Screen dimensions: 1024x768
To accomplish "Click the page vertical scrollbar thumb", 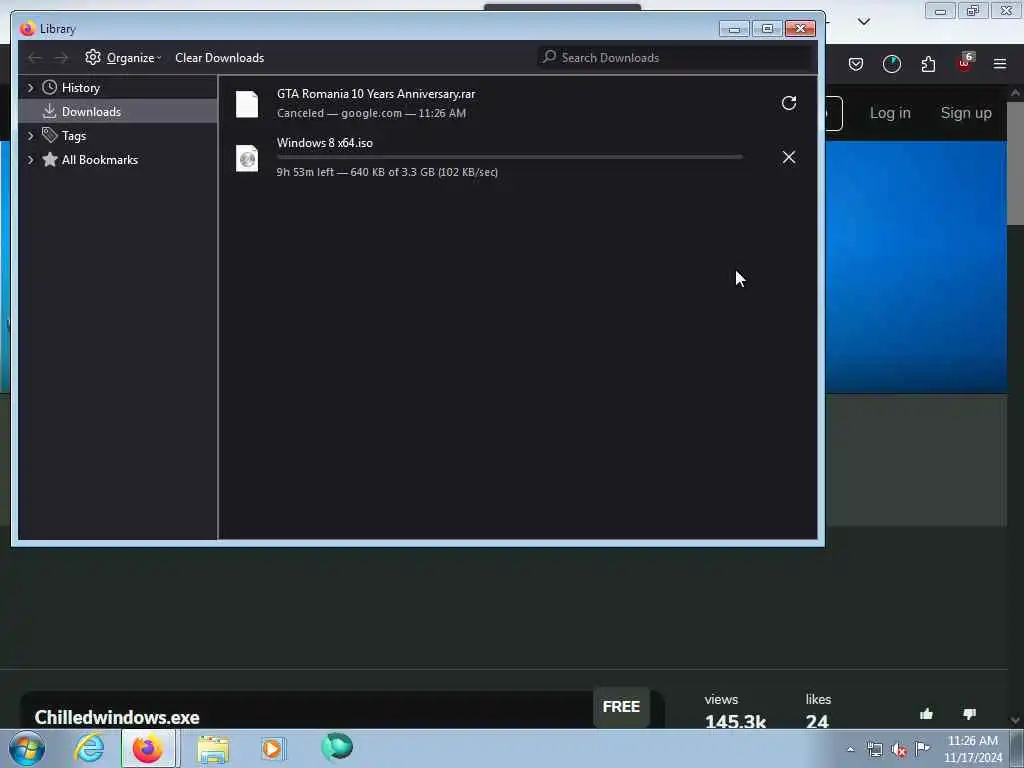I will (x=1015, y=163).
